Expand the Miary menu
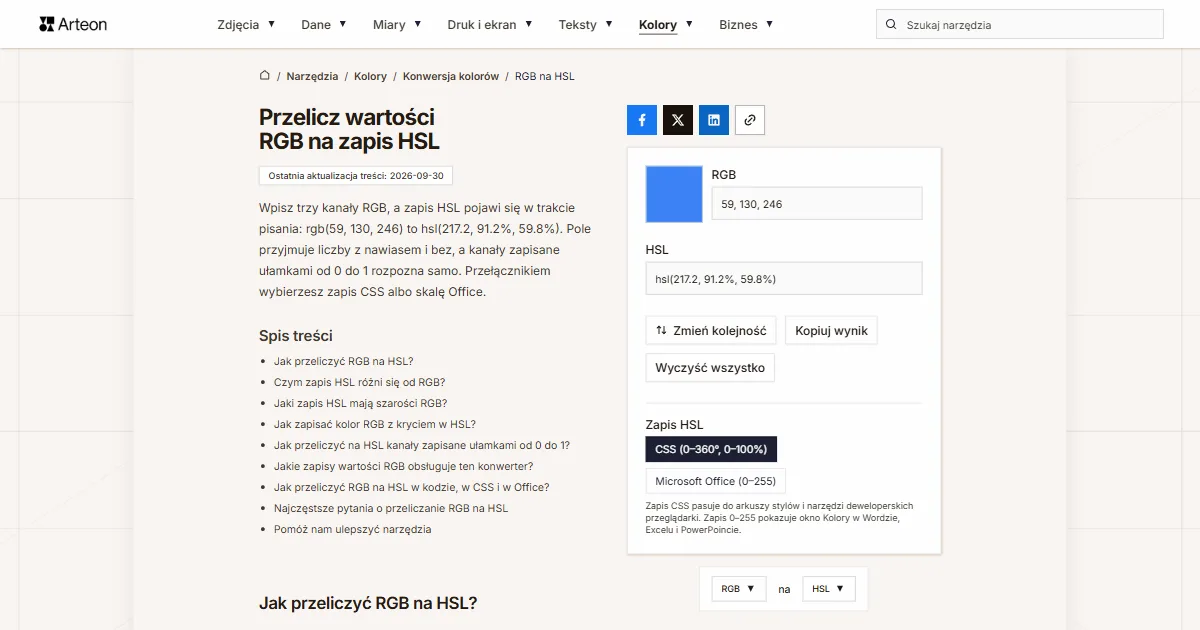 coord(397,24)
